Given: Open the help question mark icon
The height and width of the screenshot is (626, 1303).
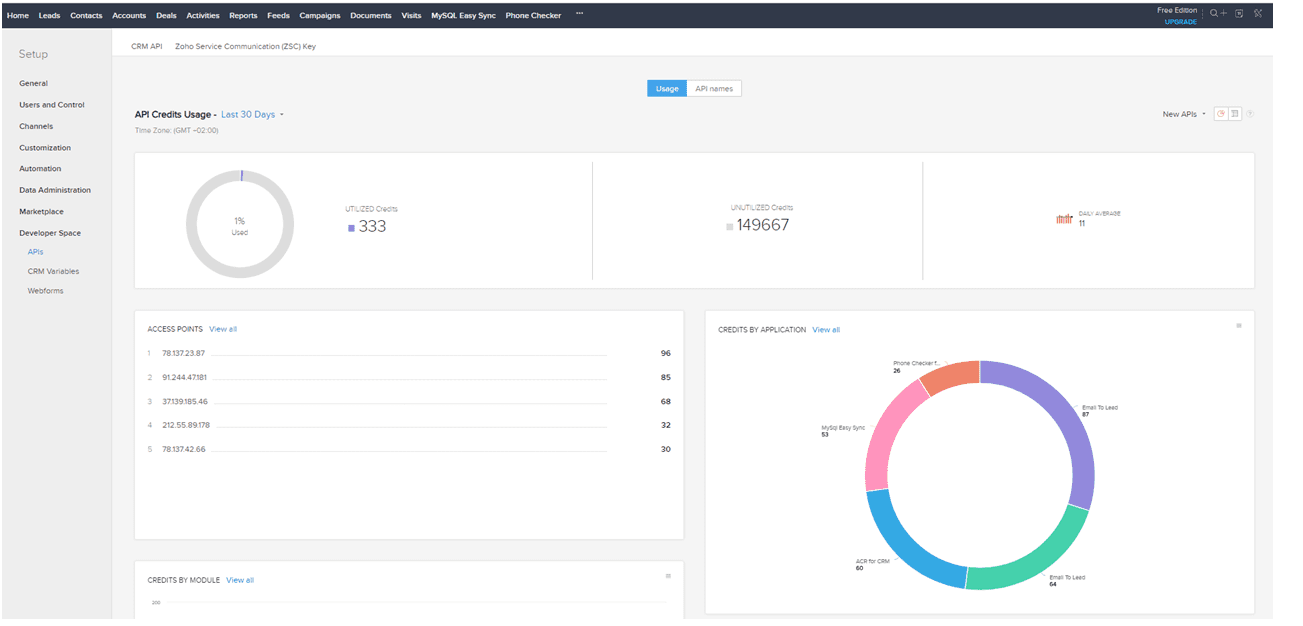Looking at the screenshot, I should [1250, 114].
